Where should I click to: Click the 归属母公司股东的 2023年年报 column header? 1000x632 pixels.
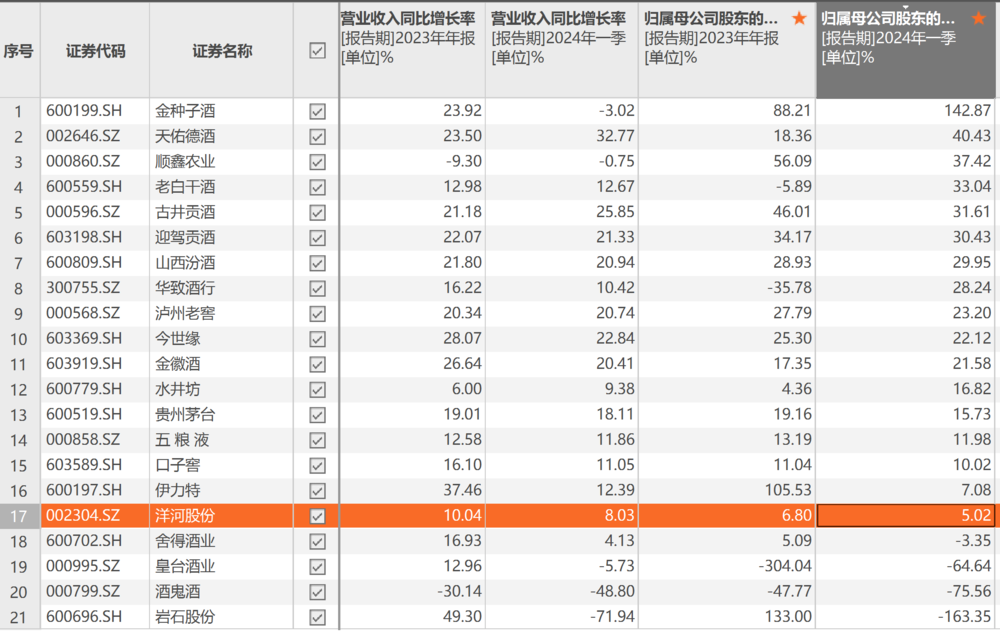pos(727,50)
